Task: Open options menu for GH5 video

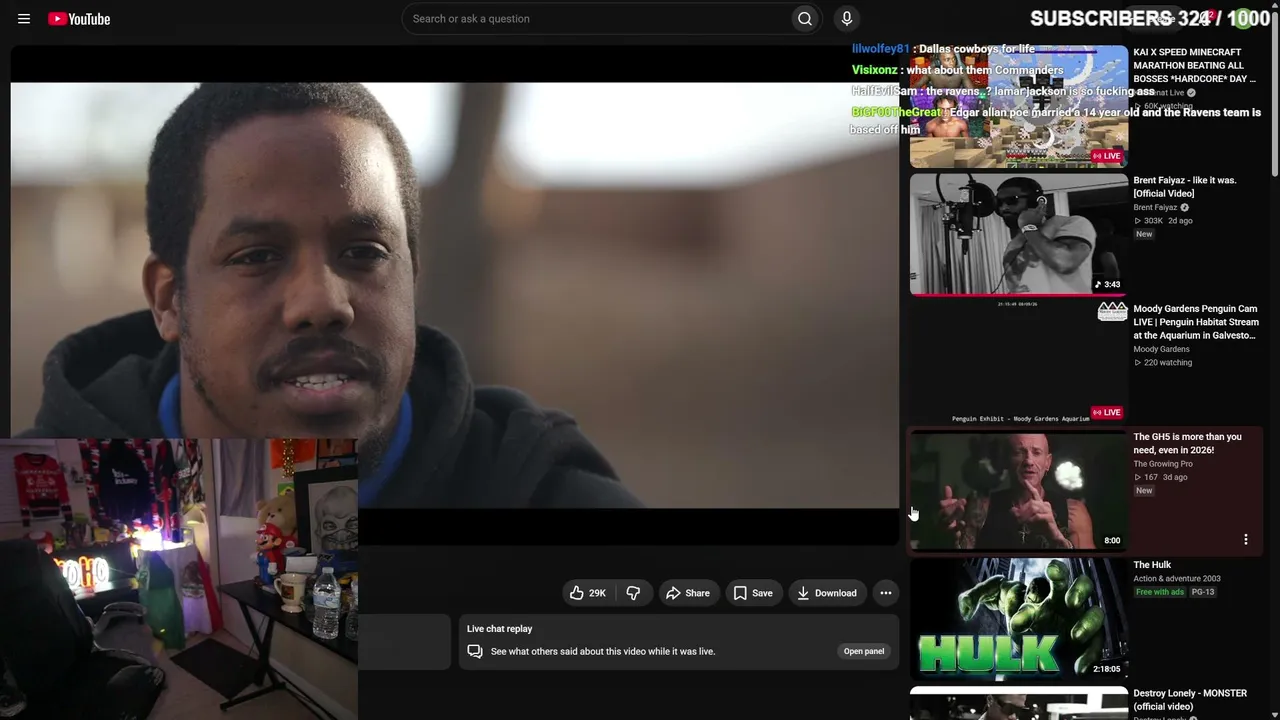Action: tap(1246, 540)
